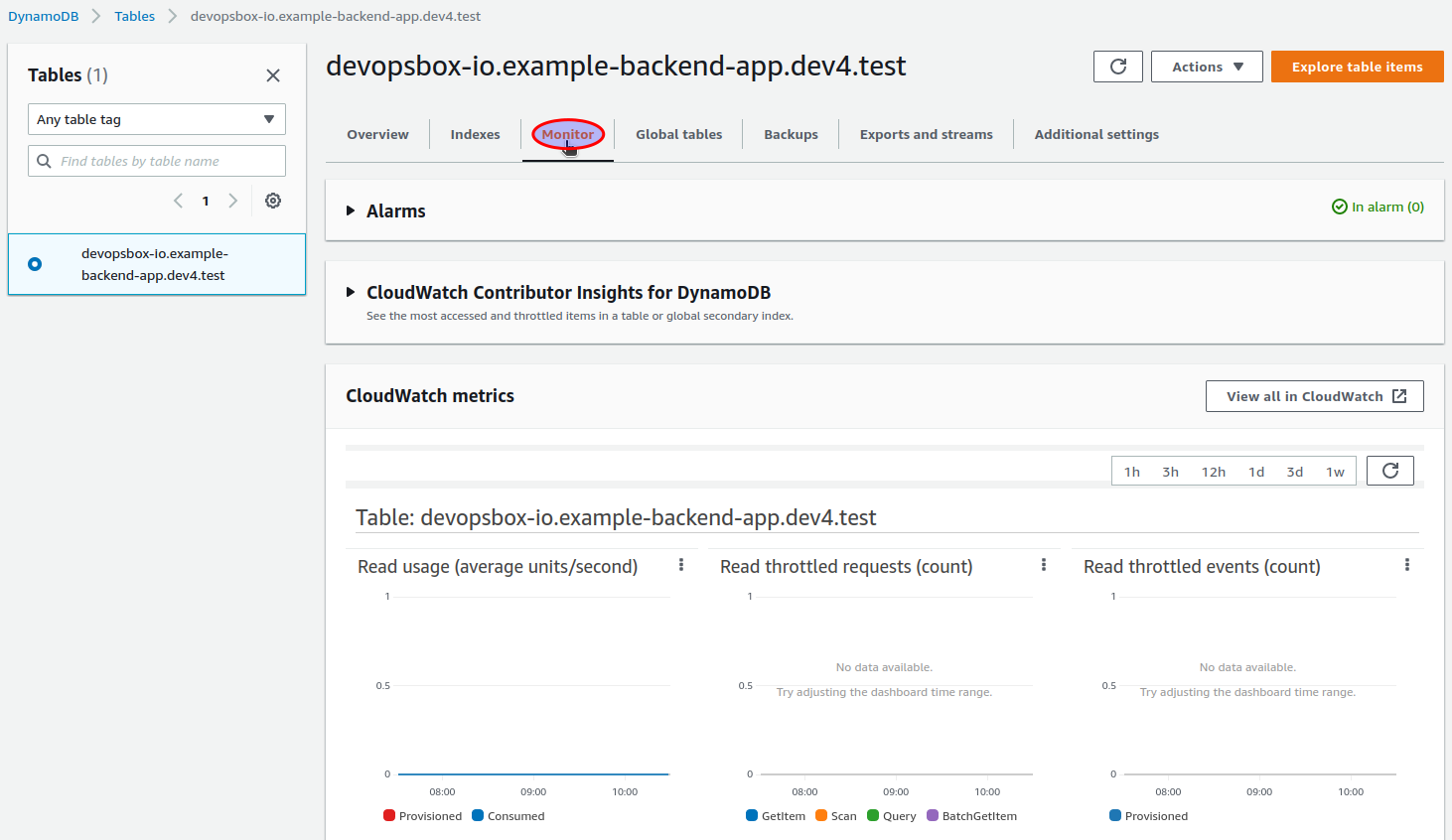Viewport: 1452px width, 840px height.
Task: Go to next page of tables
Action: (x=233, y=201)
